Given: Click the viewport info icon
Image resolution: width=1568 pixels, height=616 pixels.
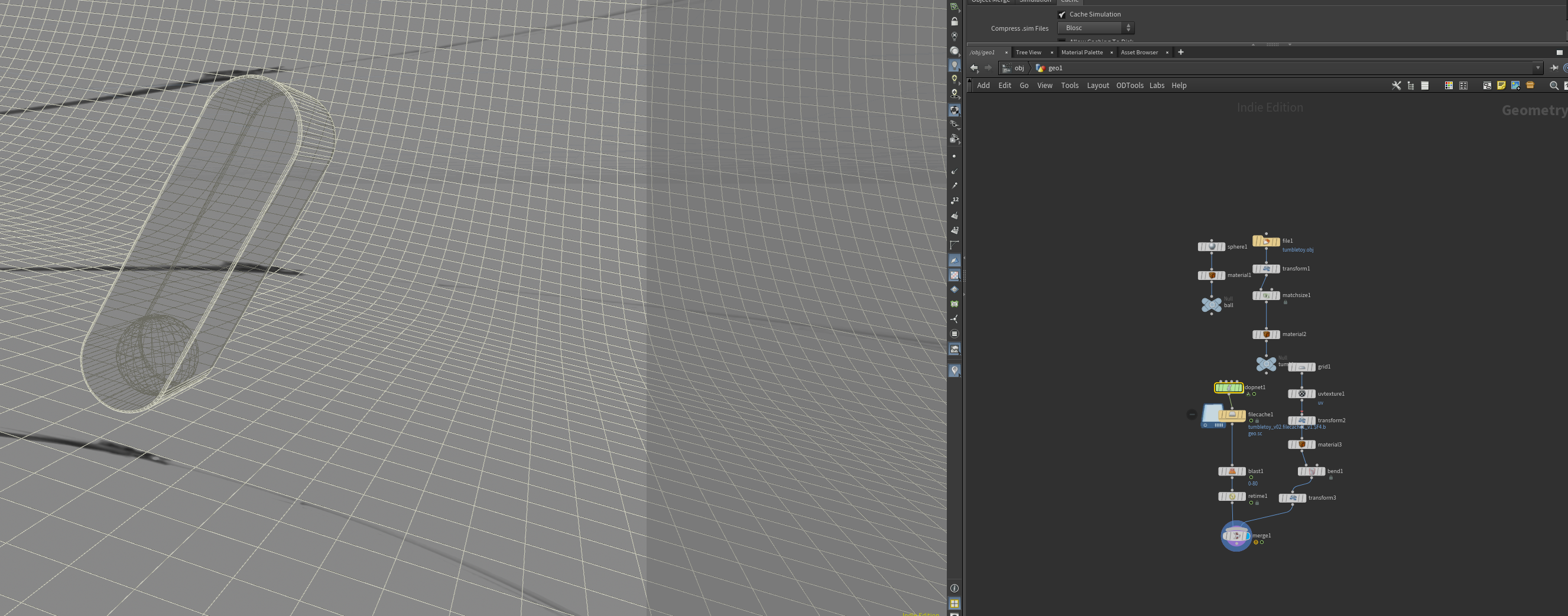Looking at the screenshot, I should 955,589.
